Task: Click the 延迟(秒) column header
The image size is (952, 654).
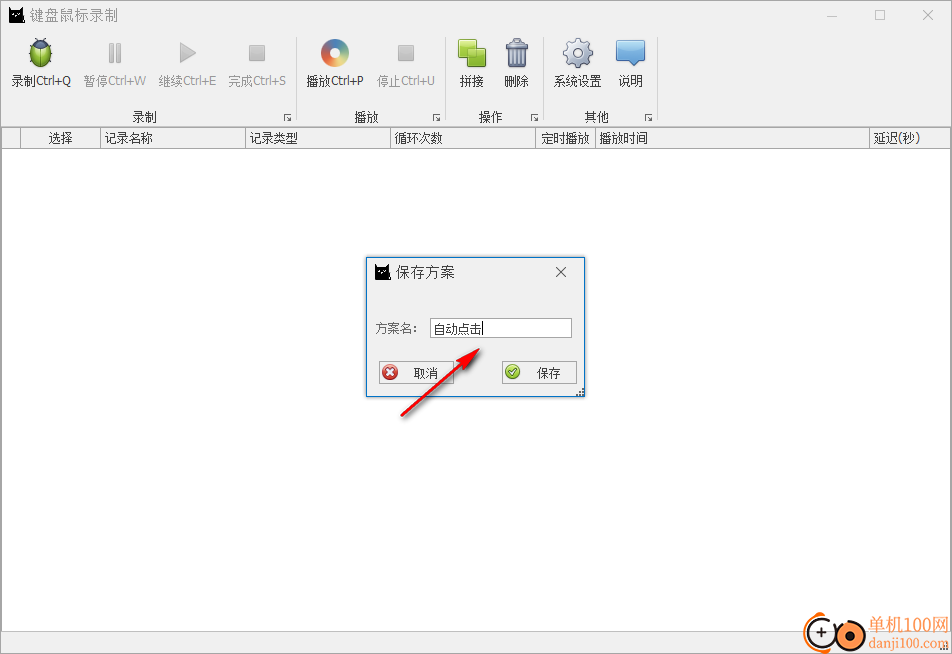Action: [909, 138]
